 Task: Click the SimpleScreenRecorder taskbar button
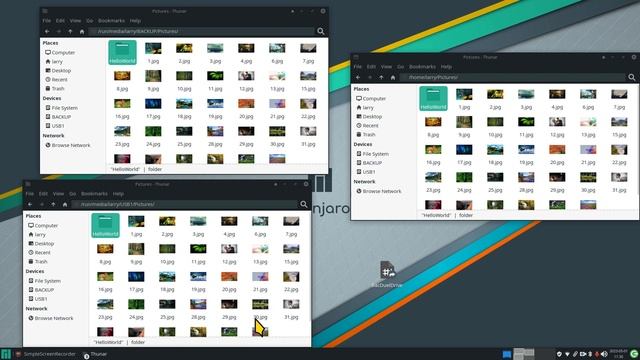tap(45, 354)
